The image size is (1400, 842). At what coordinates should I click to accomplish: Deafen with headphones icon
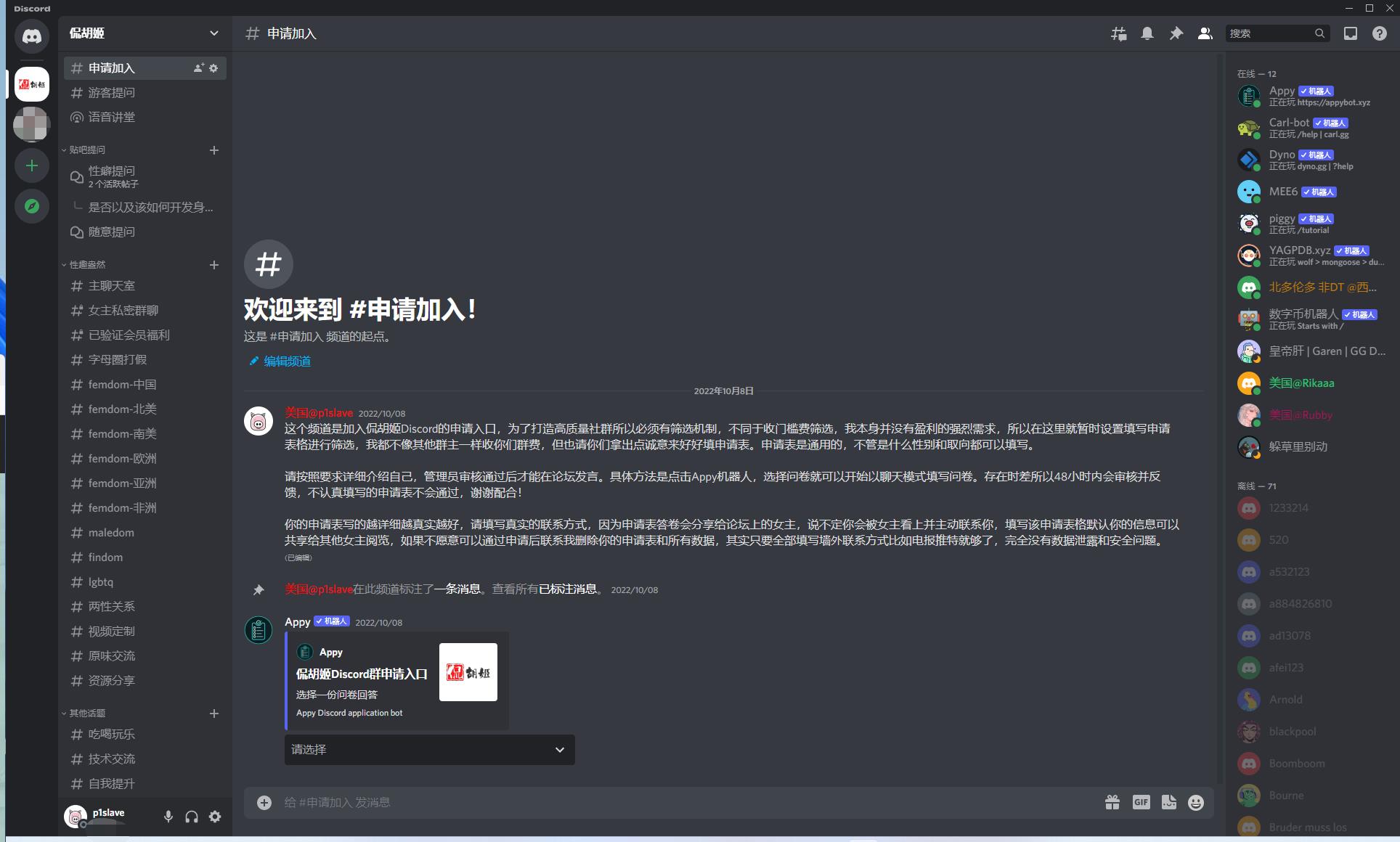point(192,817)
